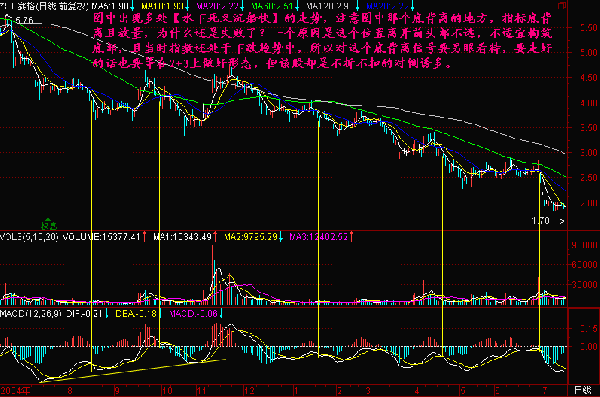This screenshot has height=397, width=600.
Task: Click the yellow DEA value label
Action: click(135, 314)
